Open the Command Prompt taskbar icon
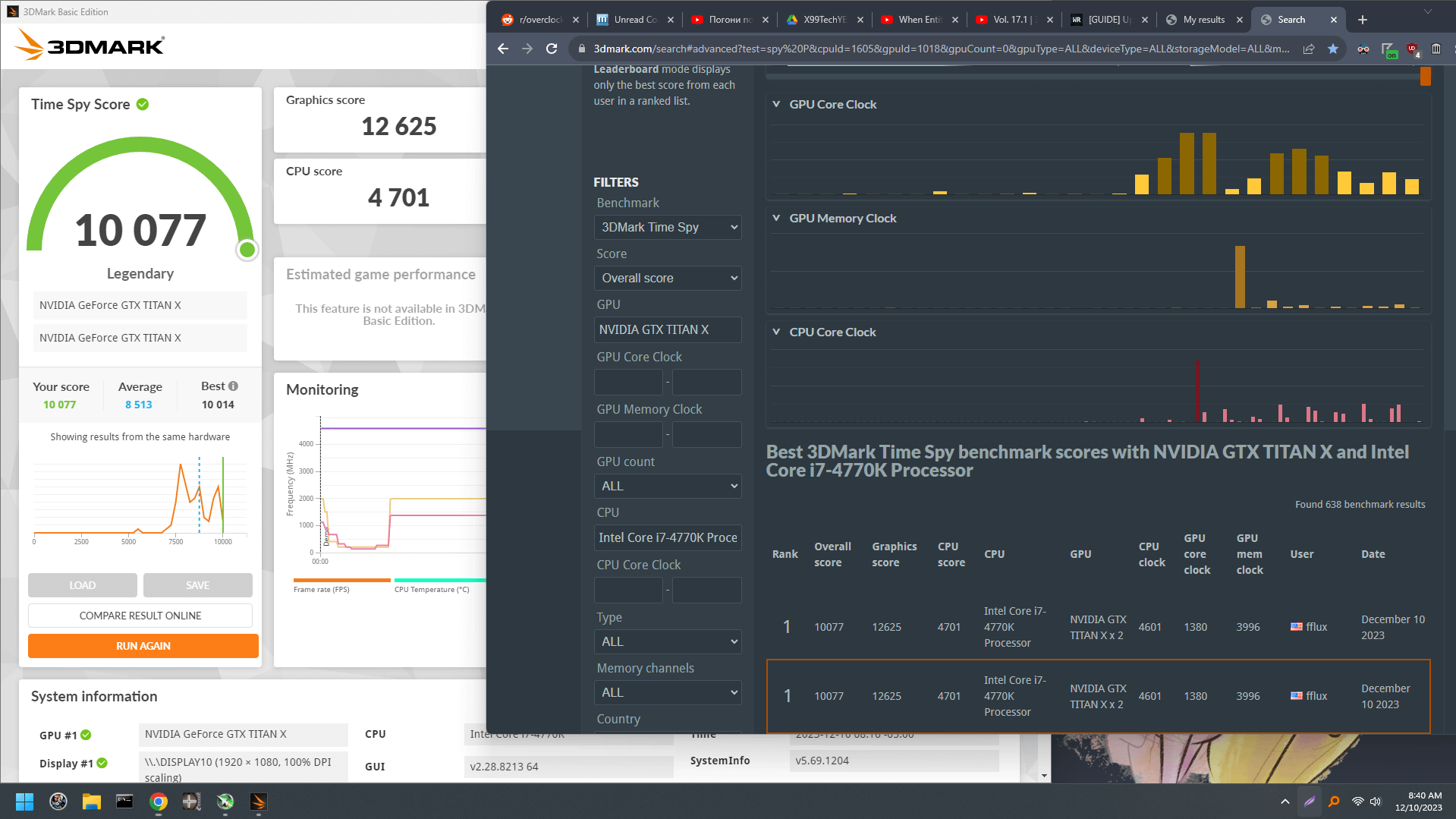This screenshot has width=1456, height=819. (124, 802)
